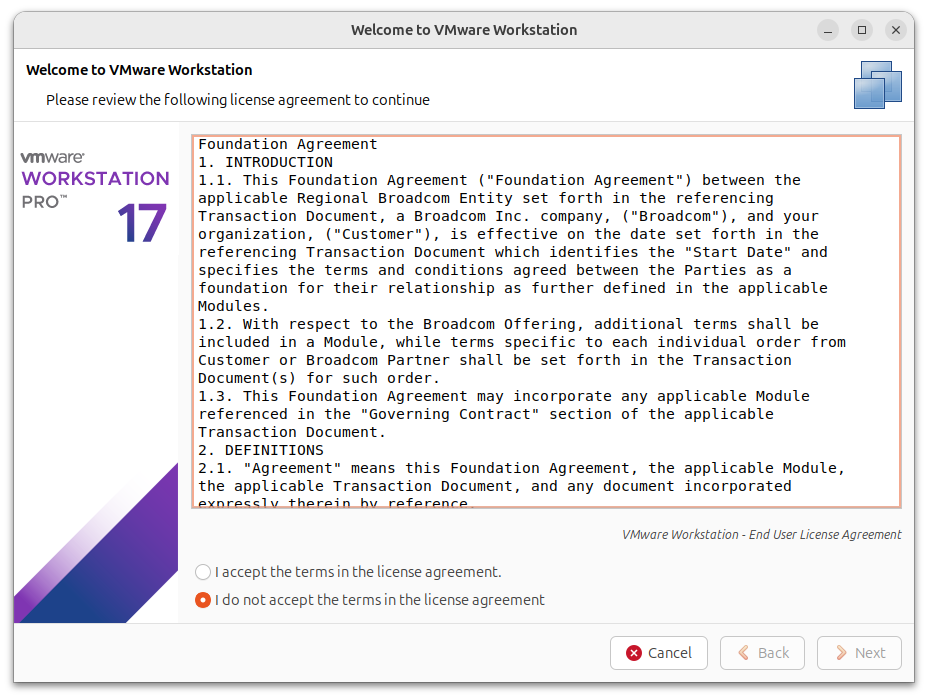The width and height of the screenshot is (928, 699).
Task: Click the Welcome to VMware Workstation header
Action: pyautogui.click(x=139, y=70)
